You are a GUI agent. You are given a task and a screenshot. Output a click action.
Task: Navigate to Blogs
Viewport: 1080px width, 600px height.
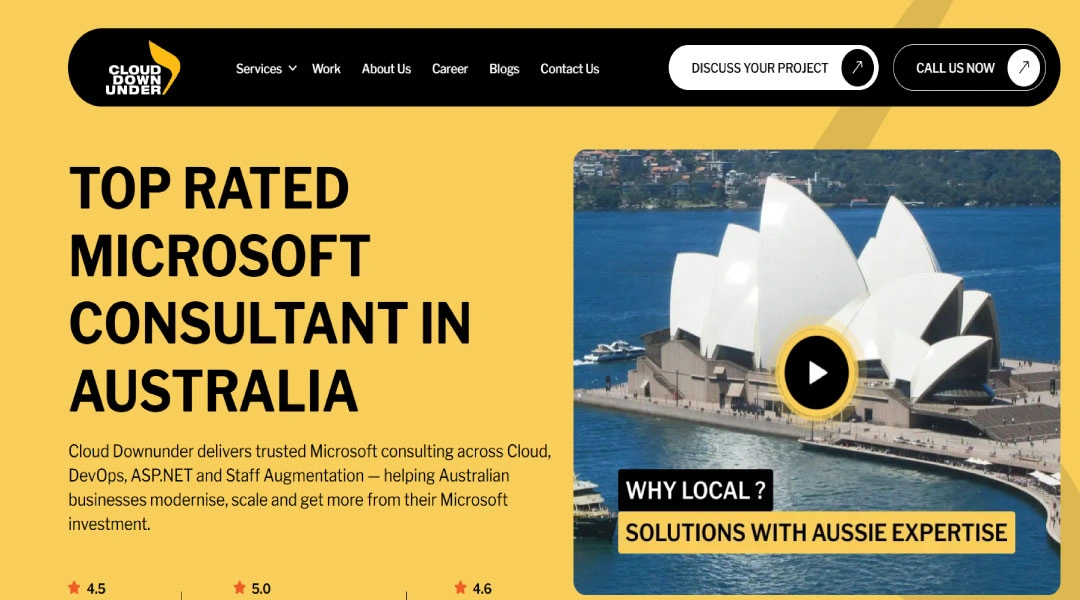pyautogui.click(x=504, y=68)
